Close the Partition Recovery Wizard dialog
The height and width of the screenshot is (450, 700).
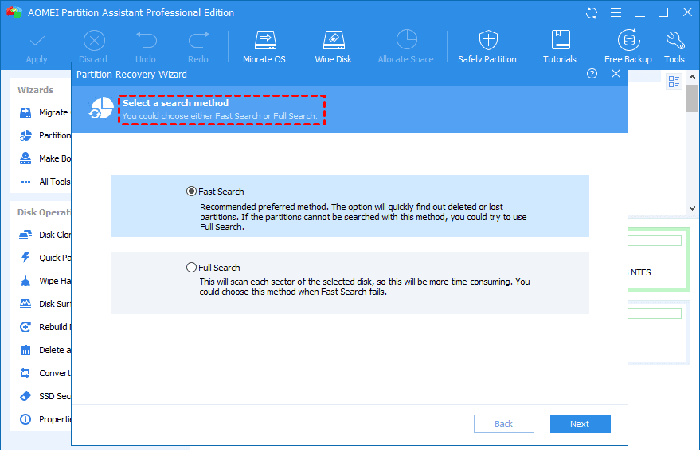[x=616, y=73]
